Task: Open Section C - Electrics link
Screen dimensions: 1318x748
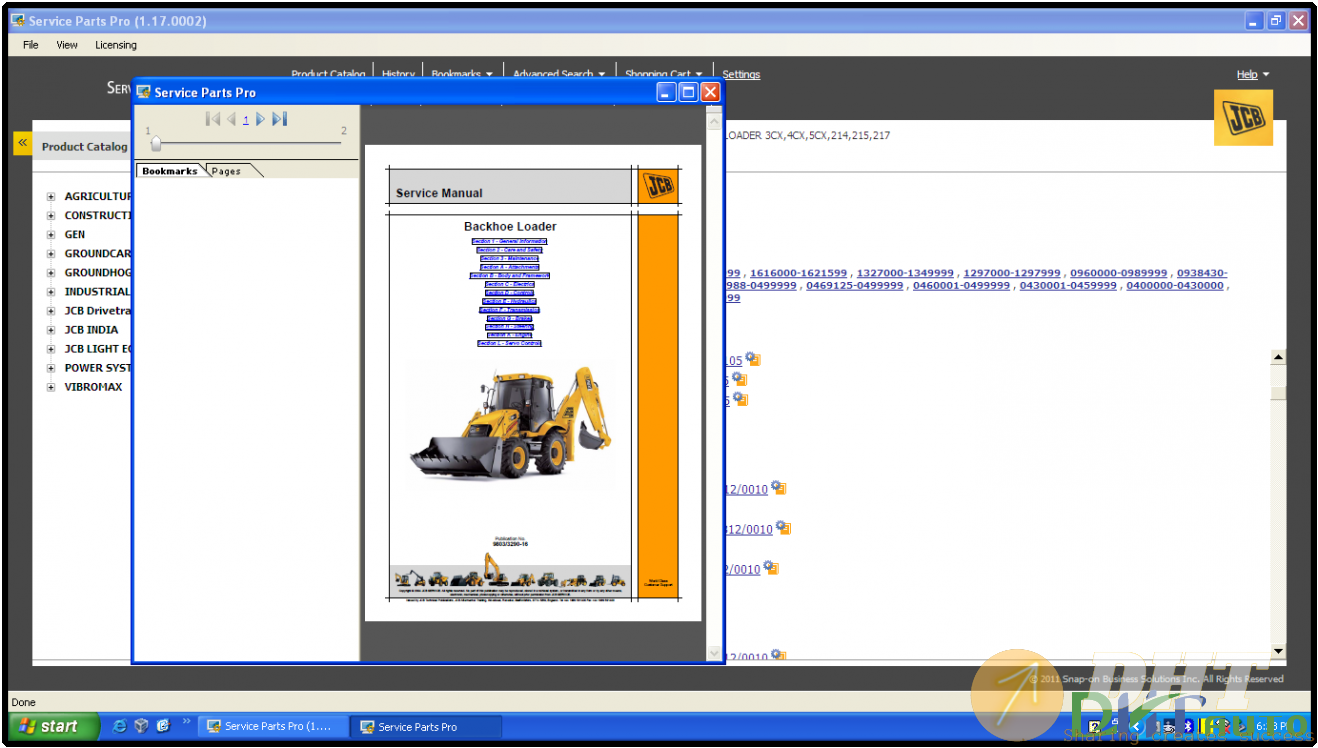Action: pos(510,284)
